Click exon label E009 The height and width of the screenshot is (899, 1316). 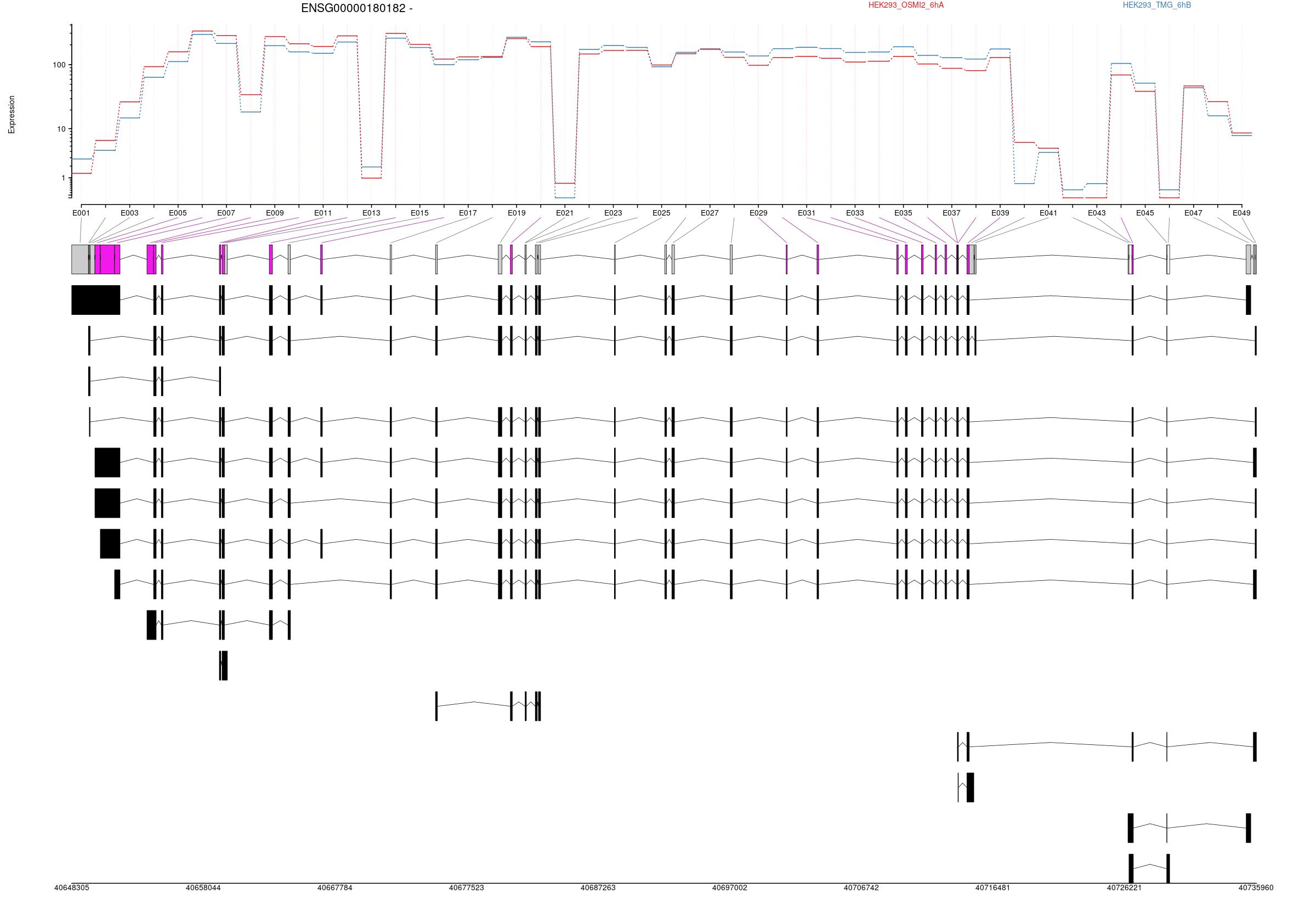coord(275,213)
